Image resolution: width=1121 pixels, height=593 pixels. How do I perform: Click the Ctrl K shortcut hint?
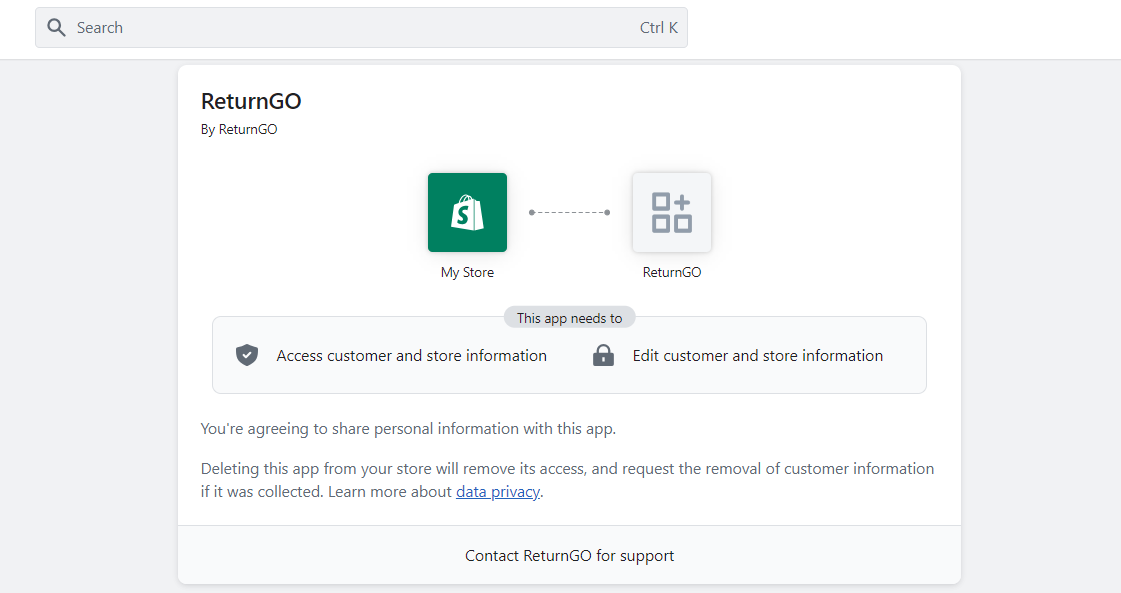pyautogui.click(x=658, y=28)
